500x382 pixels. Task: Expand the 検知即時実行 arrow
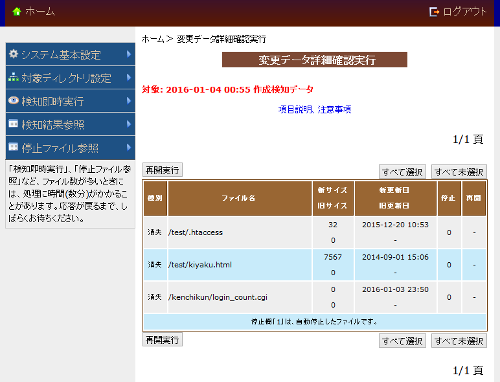click(x=129, y=101)
